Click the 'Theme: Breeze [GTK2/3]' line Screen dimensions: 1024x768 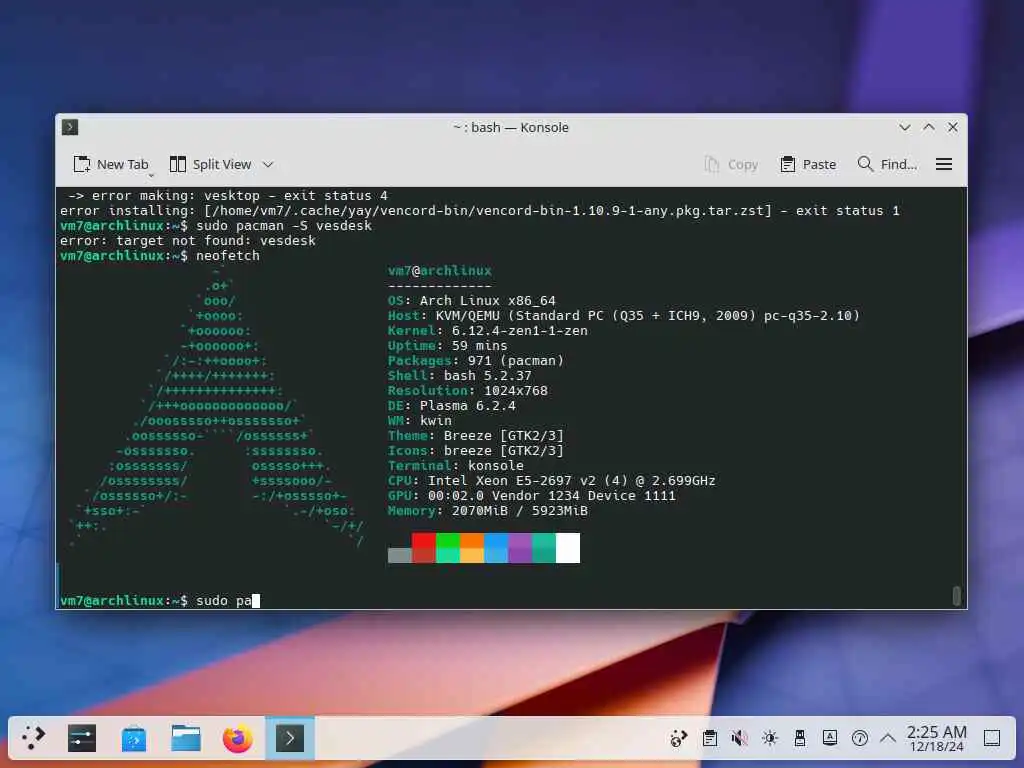(475, 436)
